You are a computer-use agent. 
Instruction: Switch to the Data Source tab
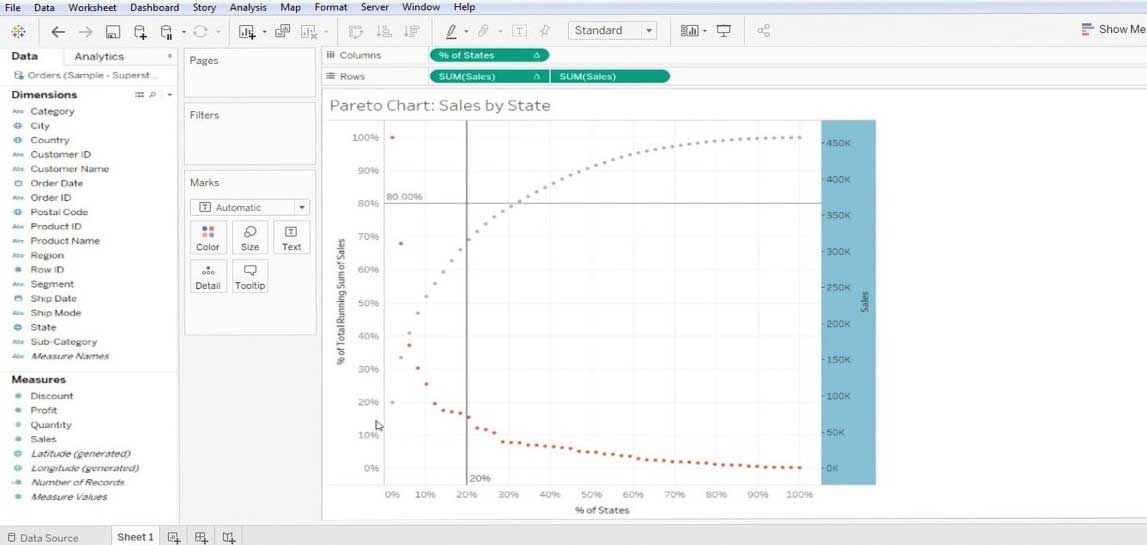42,538
